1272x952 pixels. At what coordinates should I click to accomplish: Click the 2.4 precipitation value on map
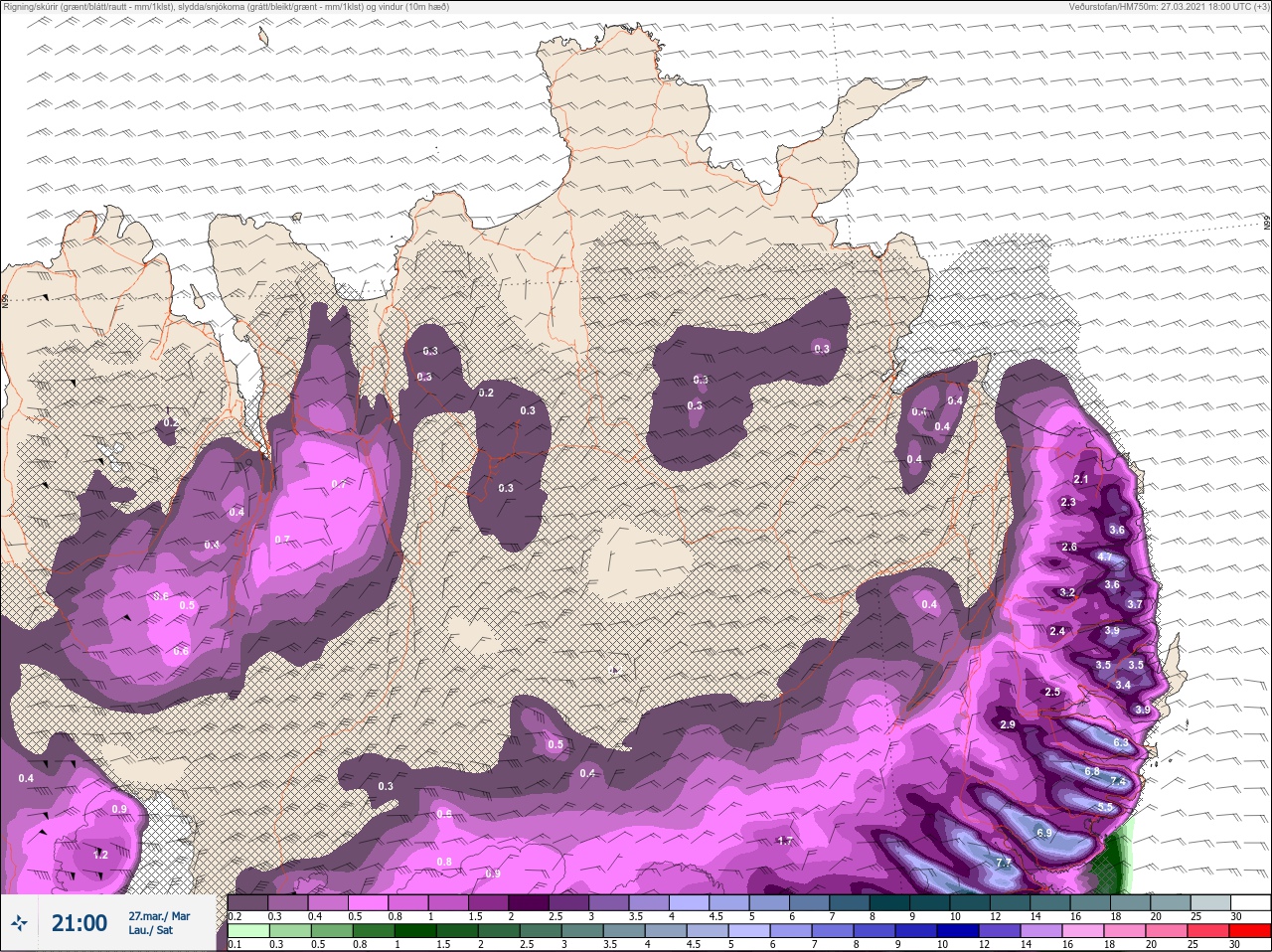(1057, 631)
